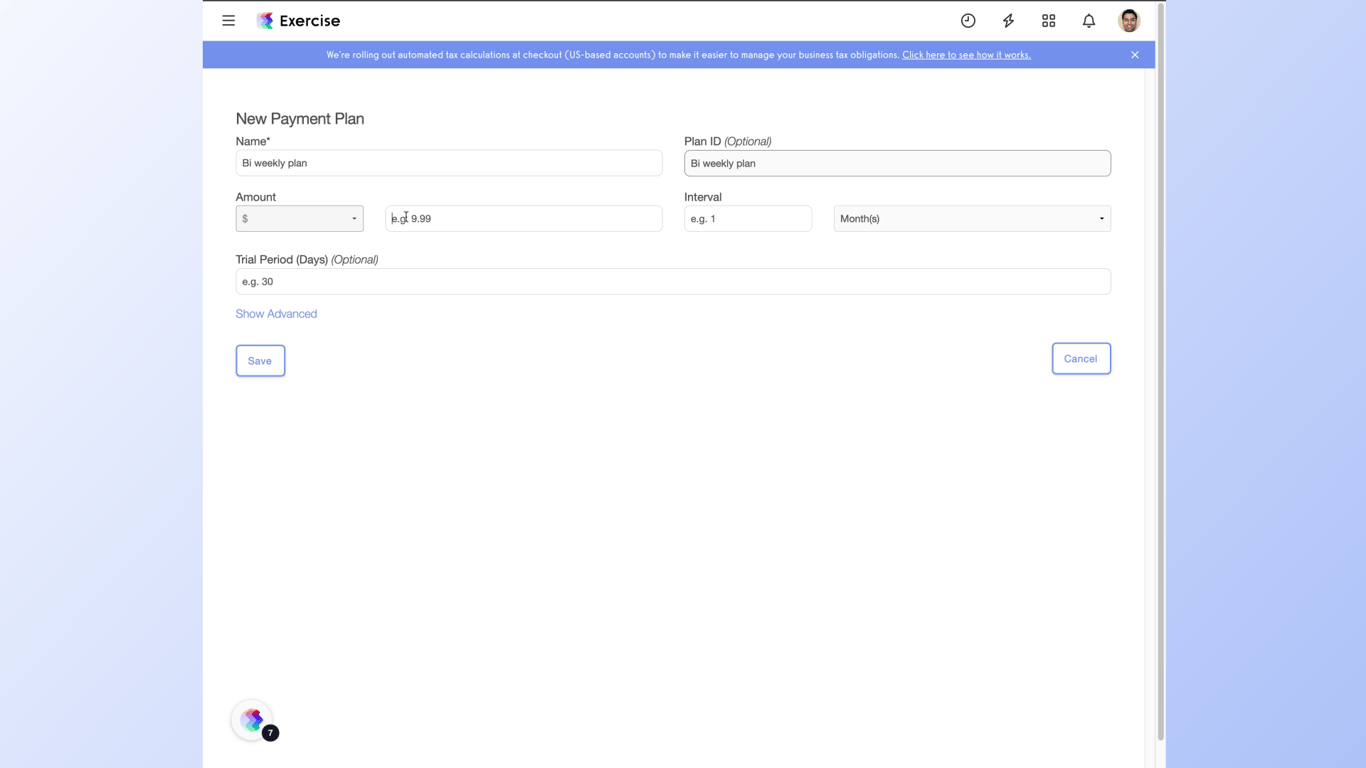Click the 'Name*' label
1366x768 pixels.
(x=253, y=142)
